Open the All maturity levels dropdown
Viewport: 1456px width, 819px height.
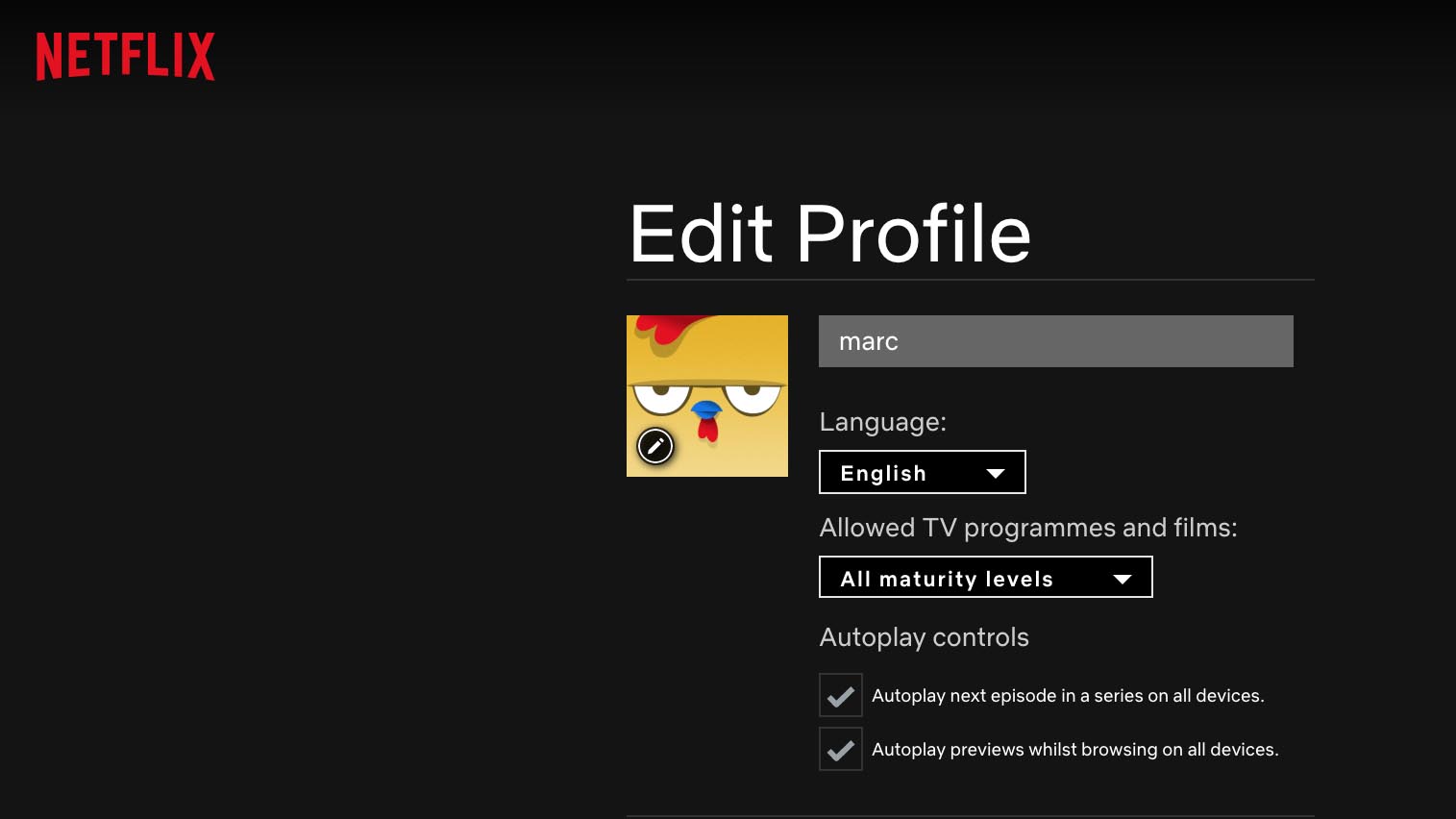[x=986, y=577]
